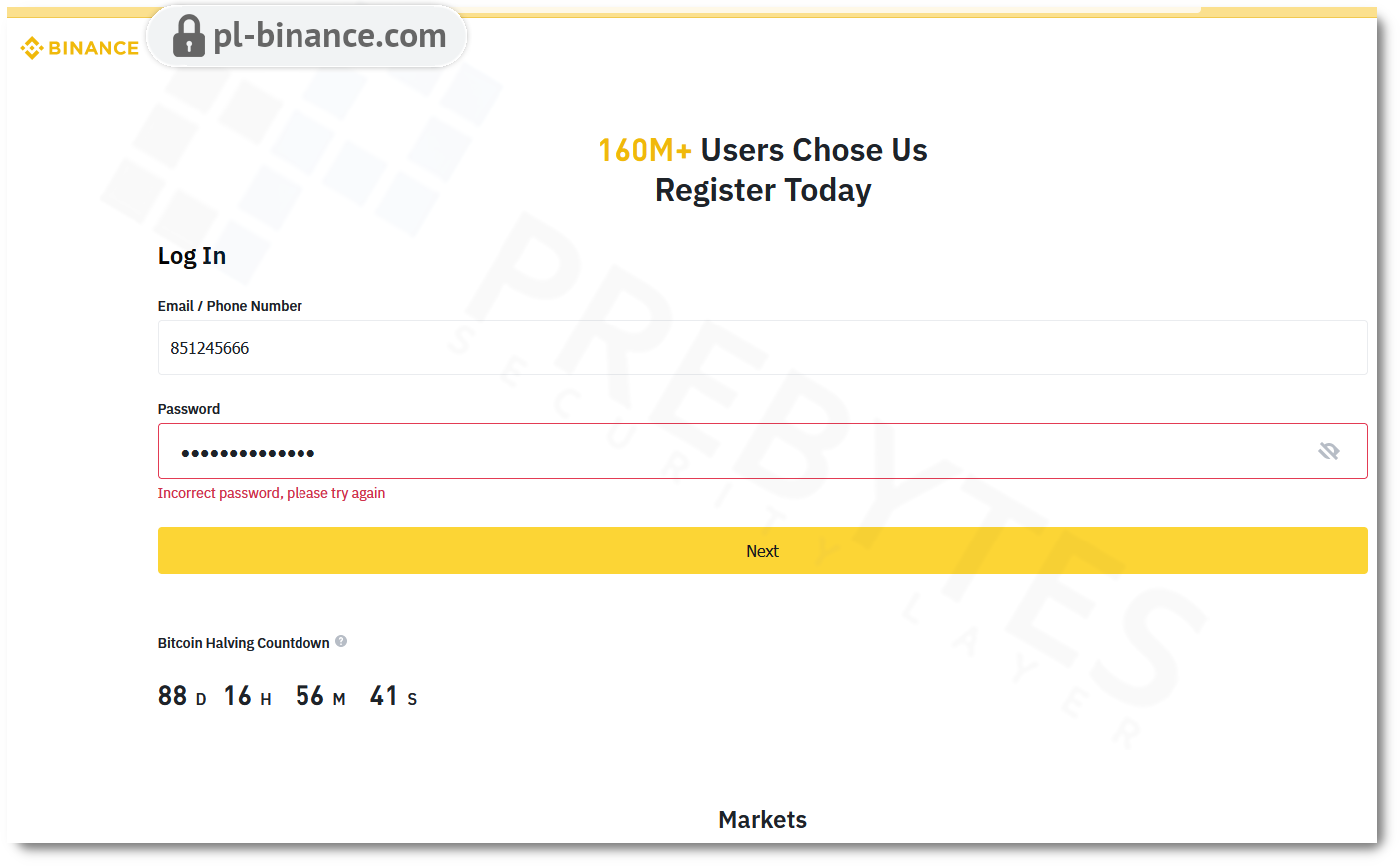Screen dimensions: 1400x866
Task: Click the padlock icon beside pl-binance.com
Action: point(188,36)
